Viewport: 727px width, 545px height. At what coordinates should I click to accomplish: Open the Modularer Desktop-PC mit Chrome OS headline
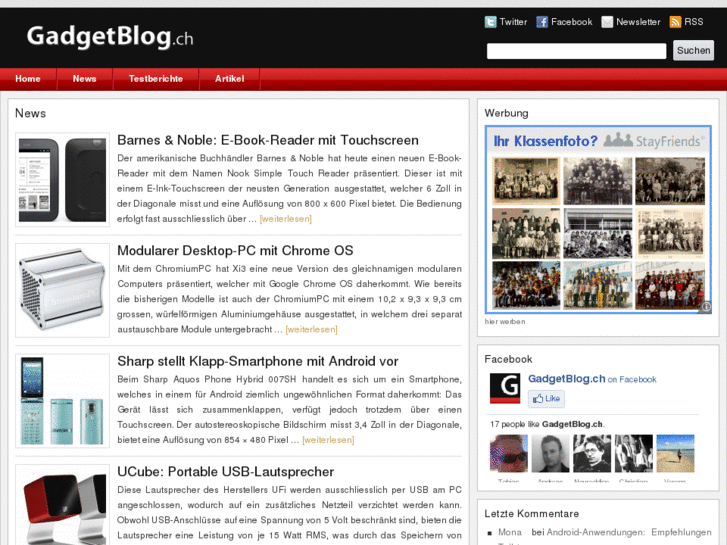235,250
